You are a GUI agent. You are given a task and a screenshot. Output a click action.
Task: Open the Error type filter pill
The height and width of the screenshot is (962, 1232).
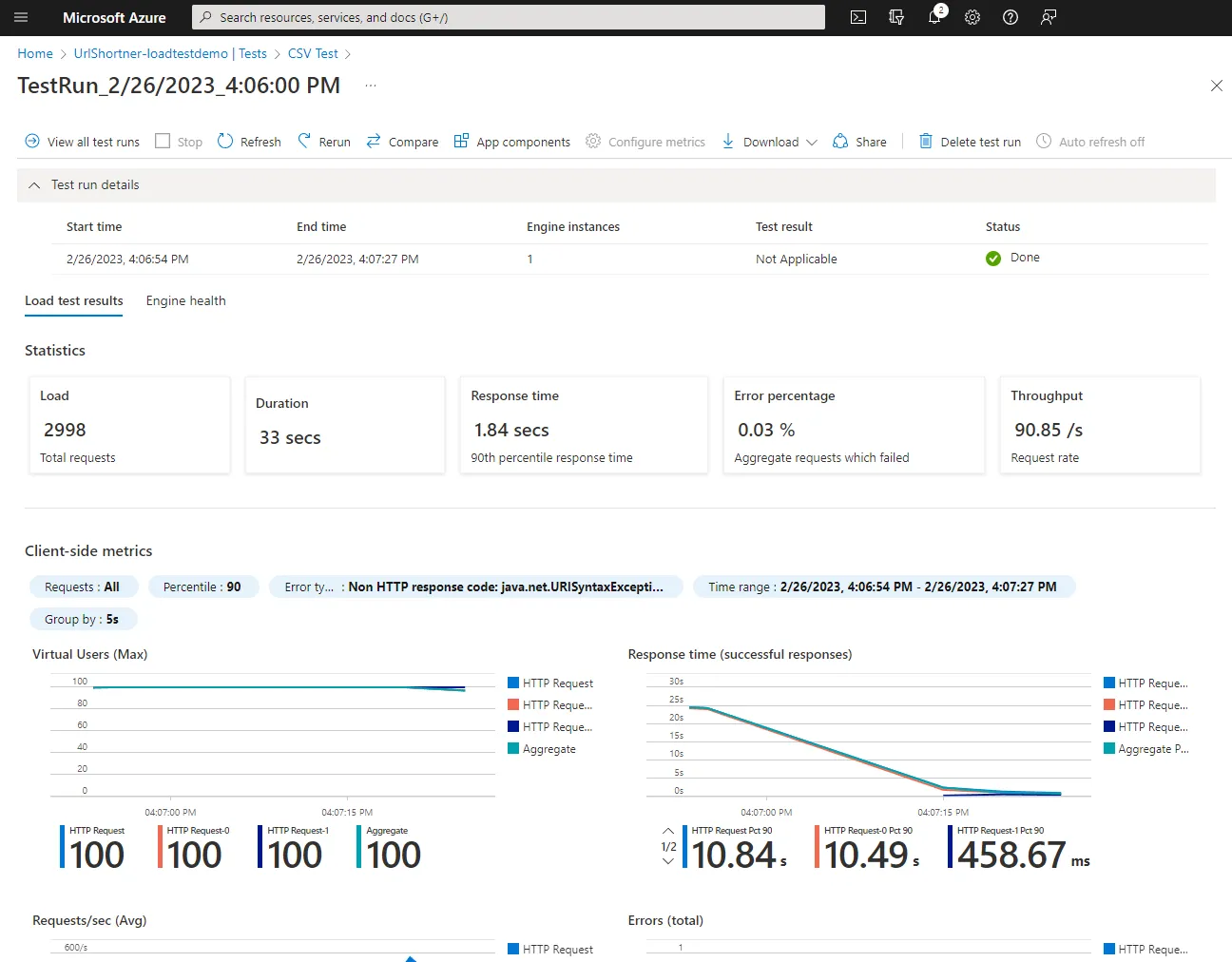(475, 587)
